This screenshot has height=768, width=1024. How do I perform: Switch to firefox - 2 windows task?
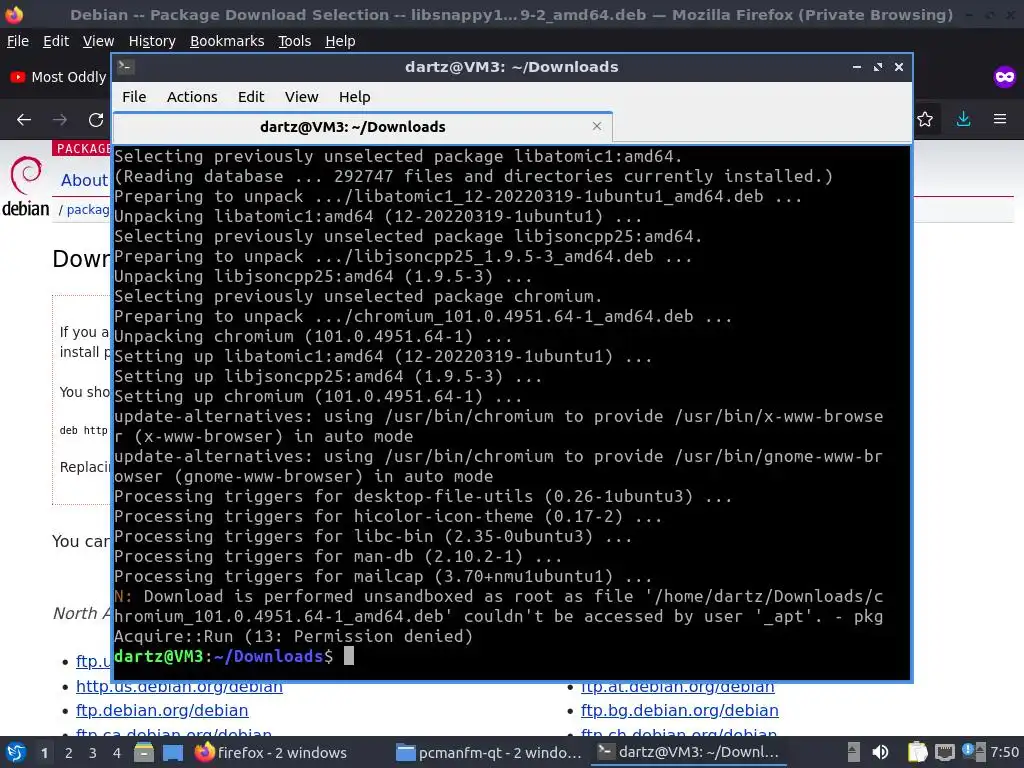pyautogui.click(x=271, y=752)
